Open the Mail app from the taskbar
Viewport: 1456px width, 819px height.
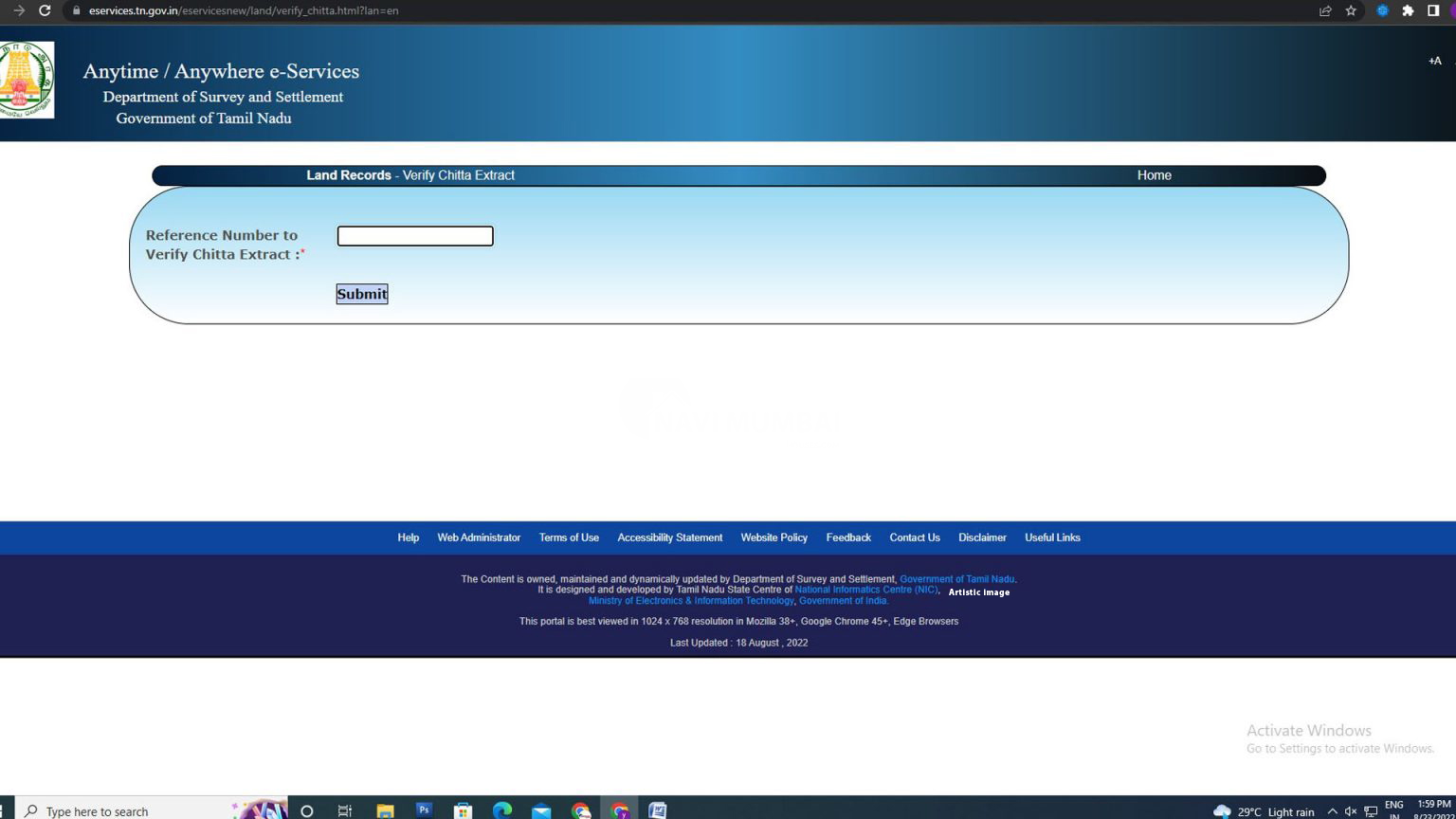pyautogui.click(x=541, y=810)
